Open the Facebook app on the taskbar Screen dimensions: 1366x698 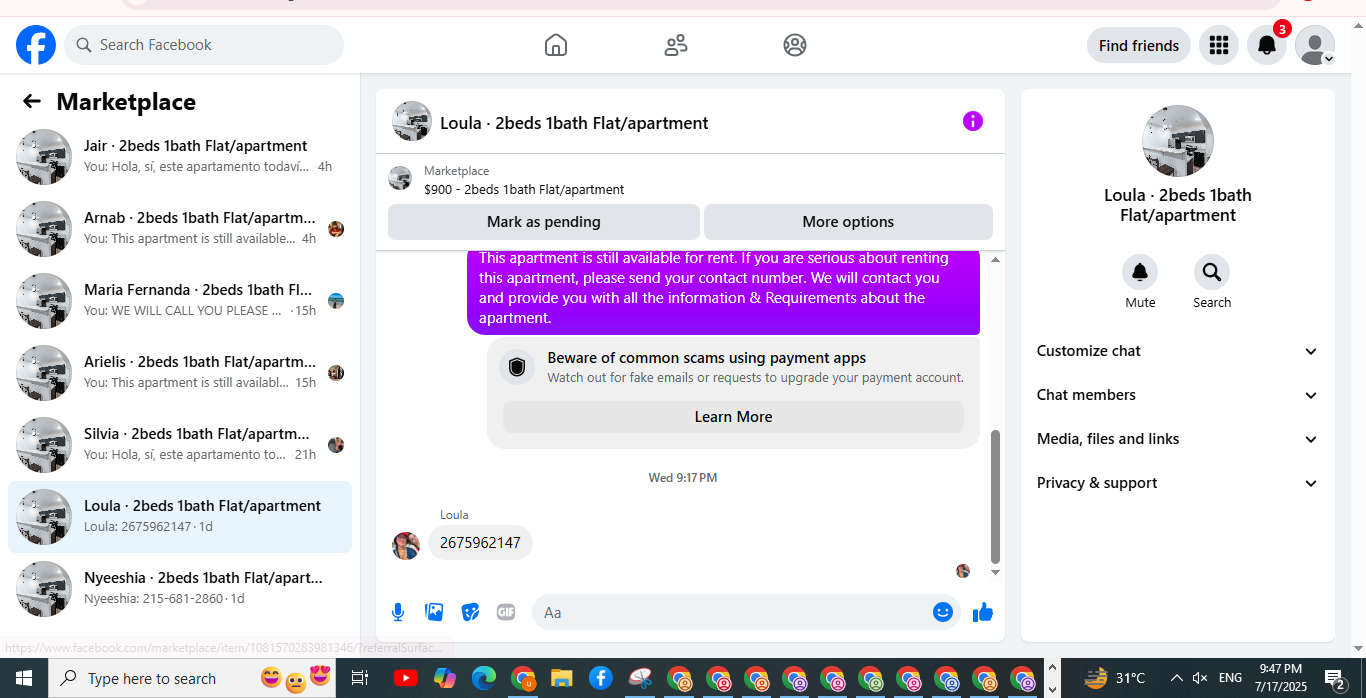coord(600,678)
